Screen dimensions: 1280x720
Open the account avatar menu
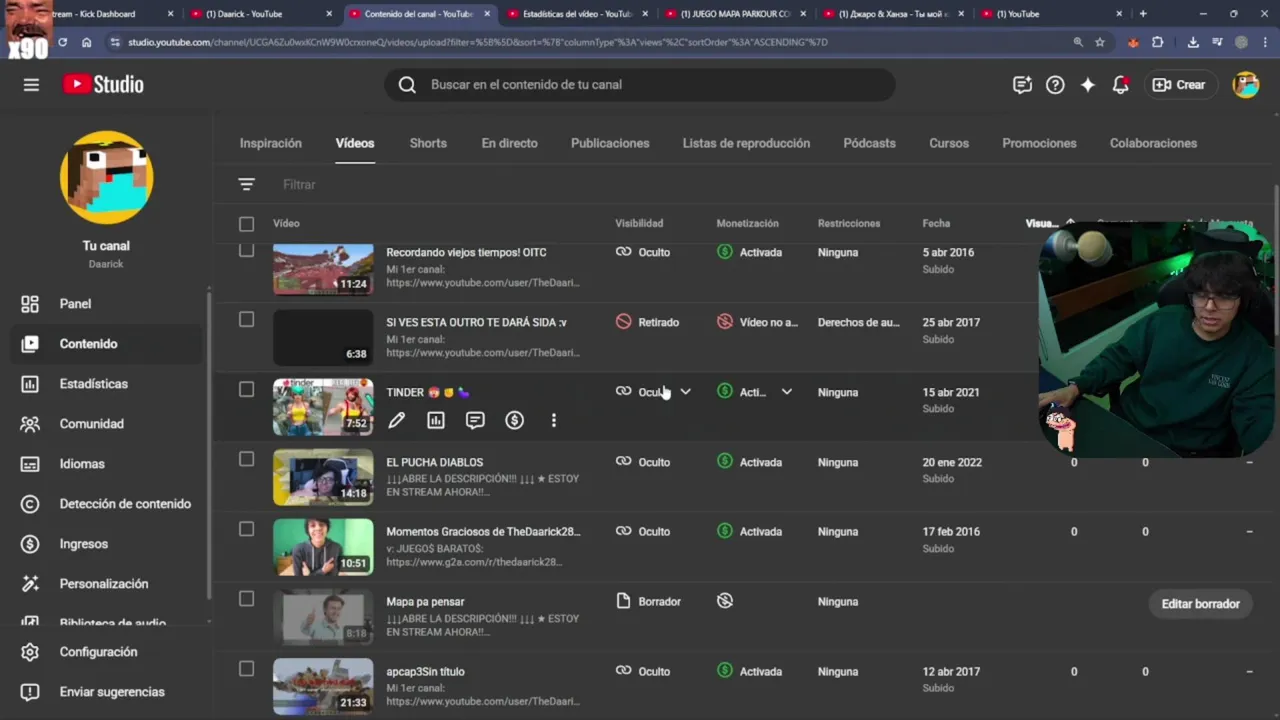(x=1246, y=85)
